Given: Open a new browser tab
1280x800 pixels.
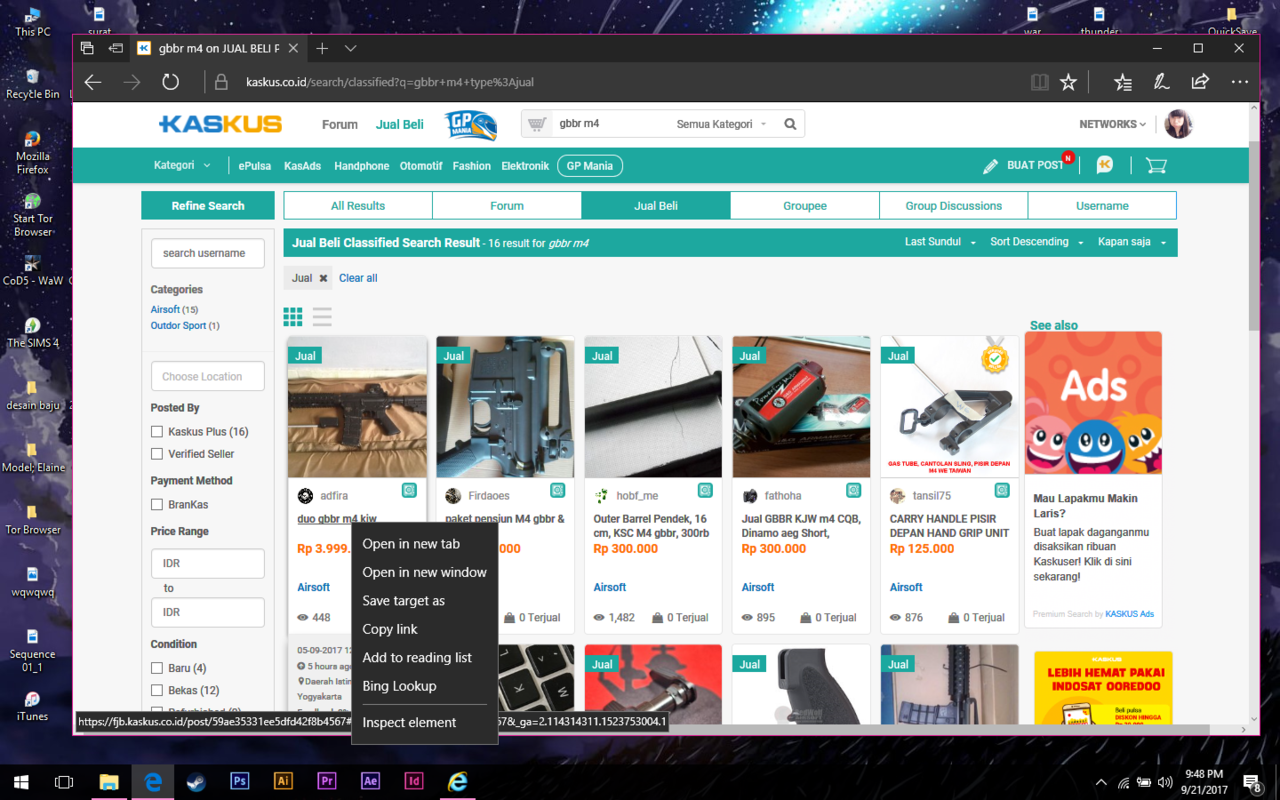Looking at the screenshot, I should pyautogui.click(x=322, y=48).
